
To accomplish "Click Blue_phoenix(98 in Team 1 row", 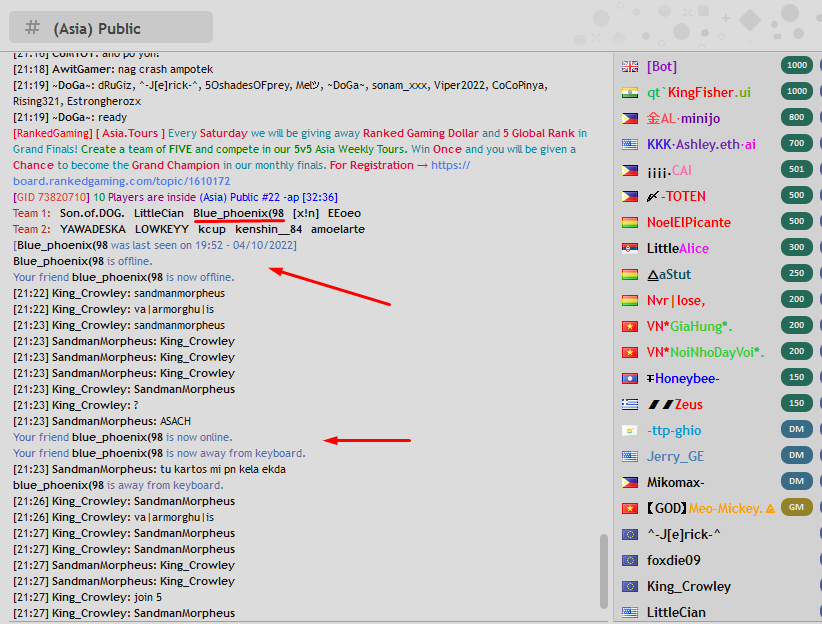I will point(239,213).
